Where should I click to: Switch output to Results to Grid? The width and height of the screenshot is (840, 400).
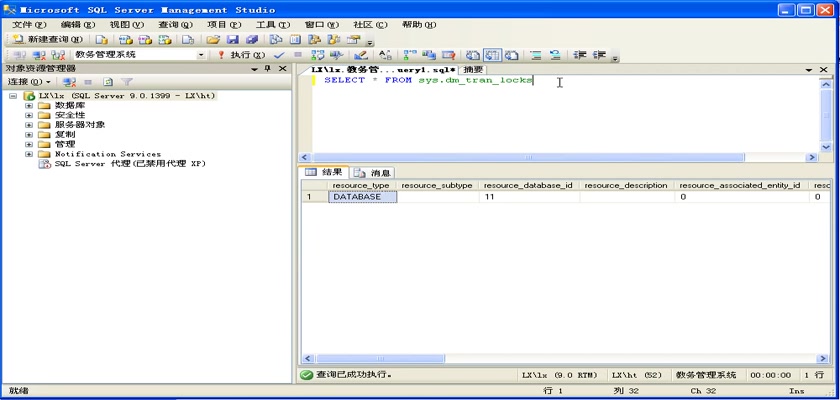coord(492,55)
